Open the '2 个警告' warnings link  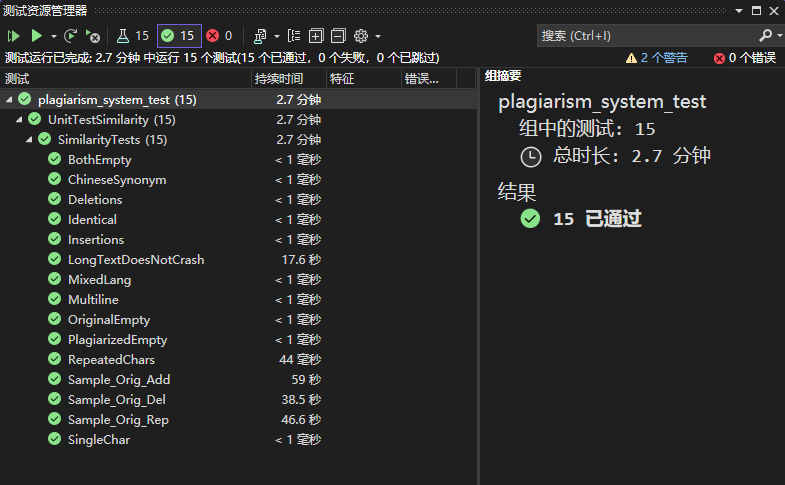coord(664,58)
